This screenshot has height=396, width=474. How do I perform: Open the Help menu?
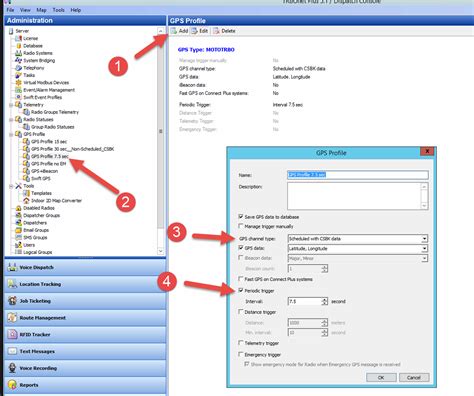point(76,10)
